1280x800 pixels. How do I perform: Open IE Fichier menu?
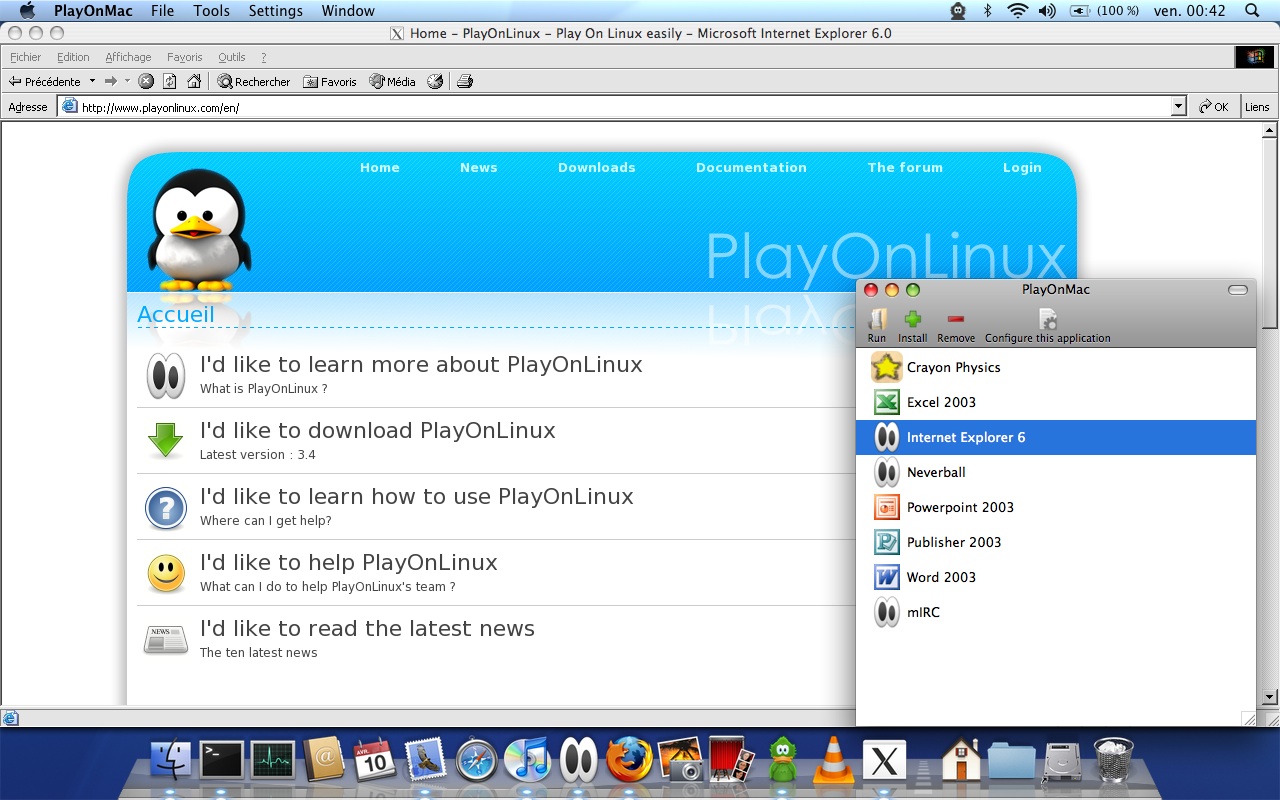click(26, 57)
